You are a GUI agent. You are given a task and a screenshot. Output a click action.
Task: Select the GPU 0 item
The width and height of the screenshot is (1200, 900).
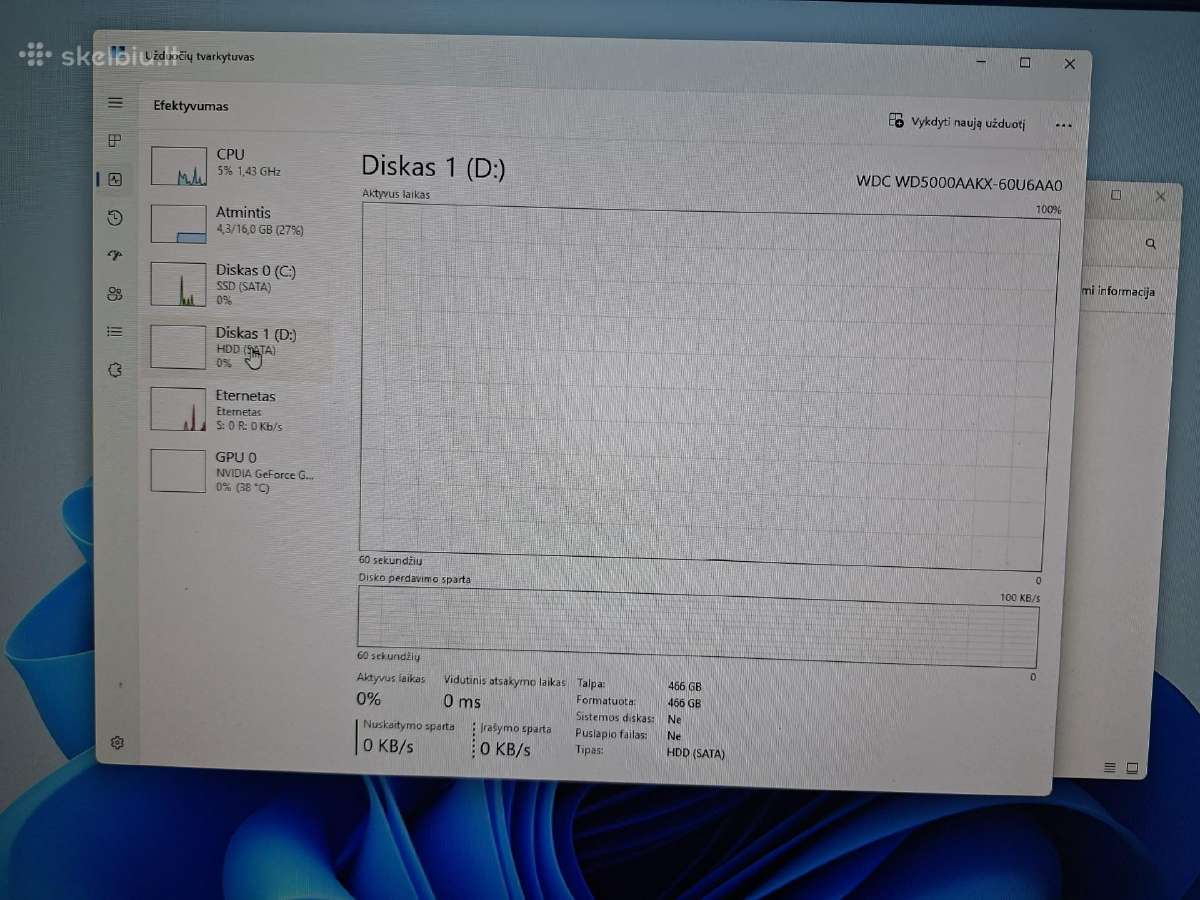coord(236,470)
